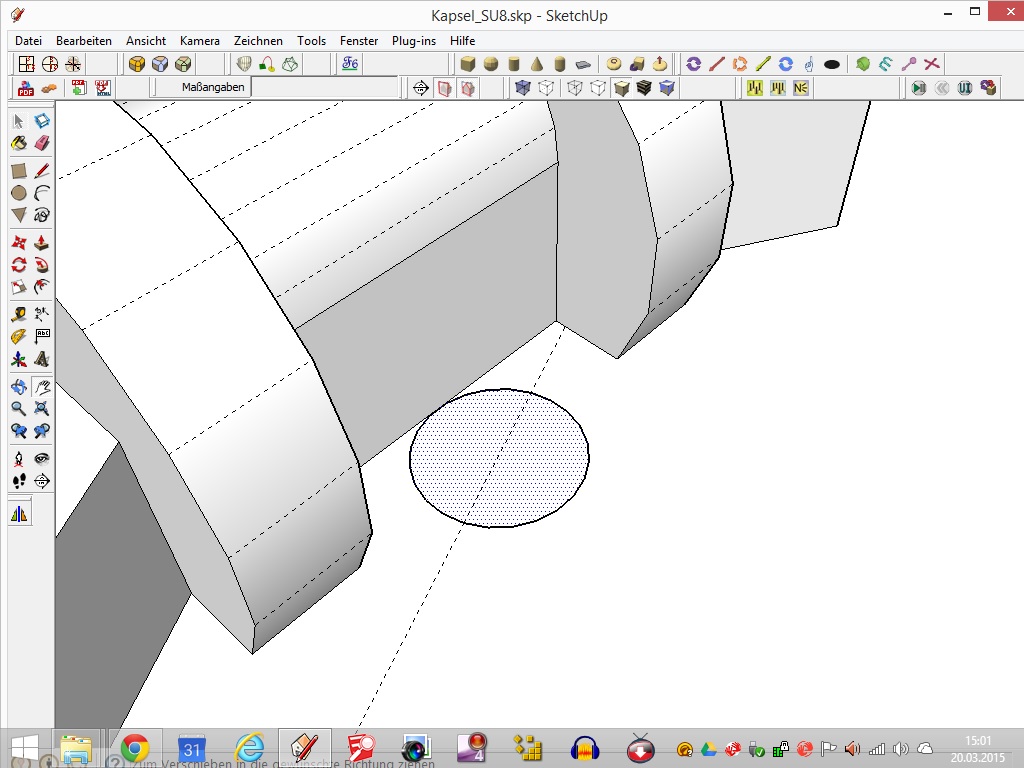This screenshot has width=1024, height=768.
Task: Toggle X-ray face style
Action: [522, 88]
